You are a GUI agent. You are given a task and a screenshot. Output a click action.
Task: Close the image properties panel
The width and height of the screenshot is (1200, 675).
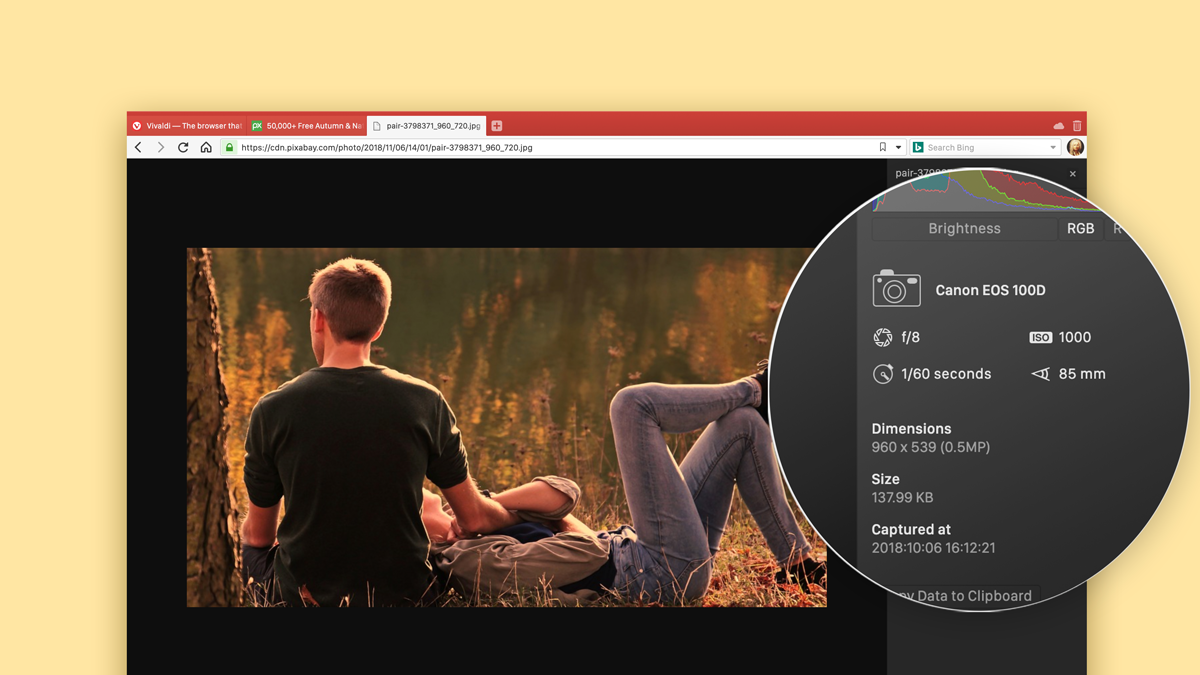pos(1073,174)
